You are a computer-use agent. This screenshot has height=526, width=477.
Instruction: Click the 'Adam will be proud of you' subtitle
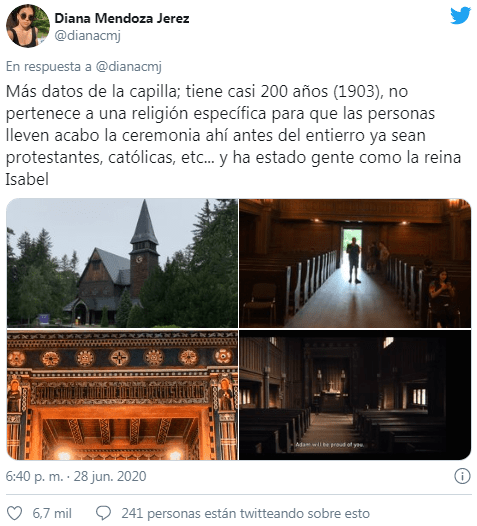(330, 444)
